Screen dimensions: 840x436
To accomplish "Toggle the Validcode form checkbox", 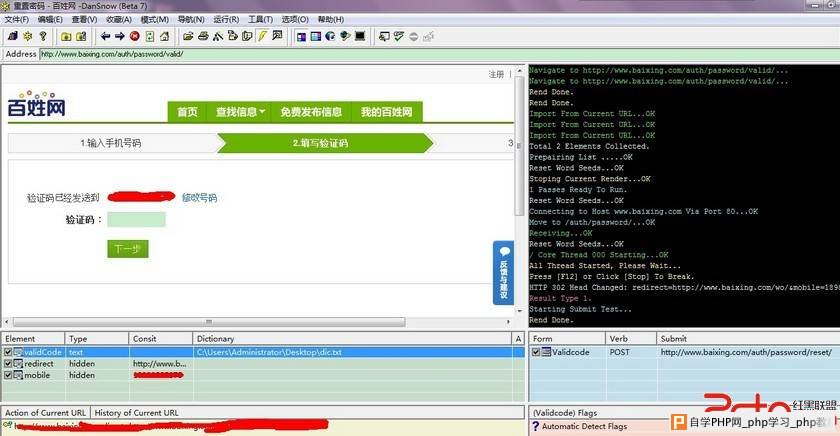I will pos(536,352).
